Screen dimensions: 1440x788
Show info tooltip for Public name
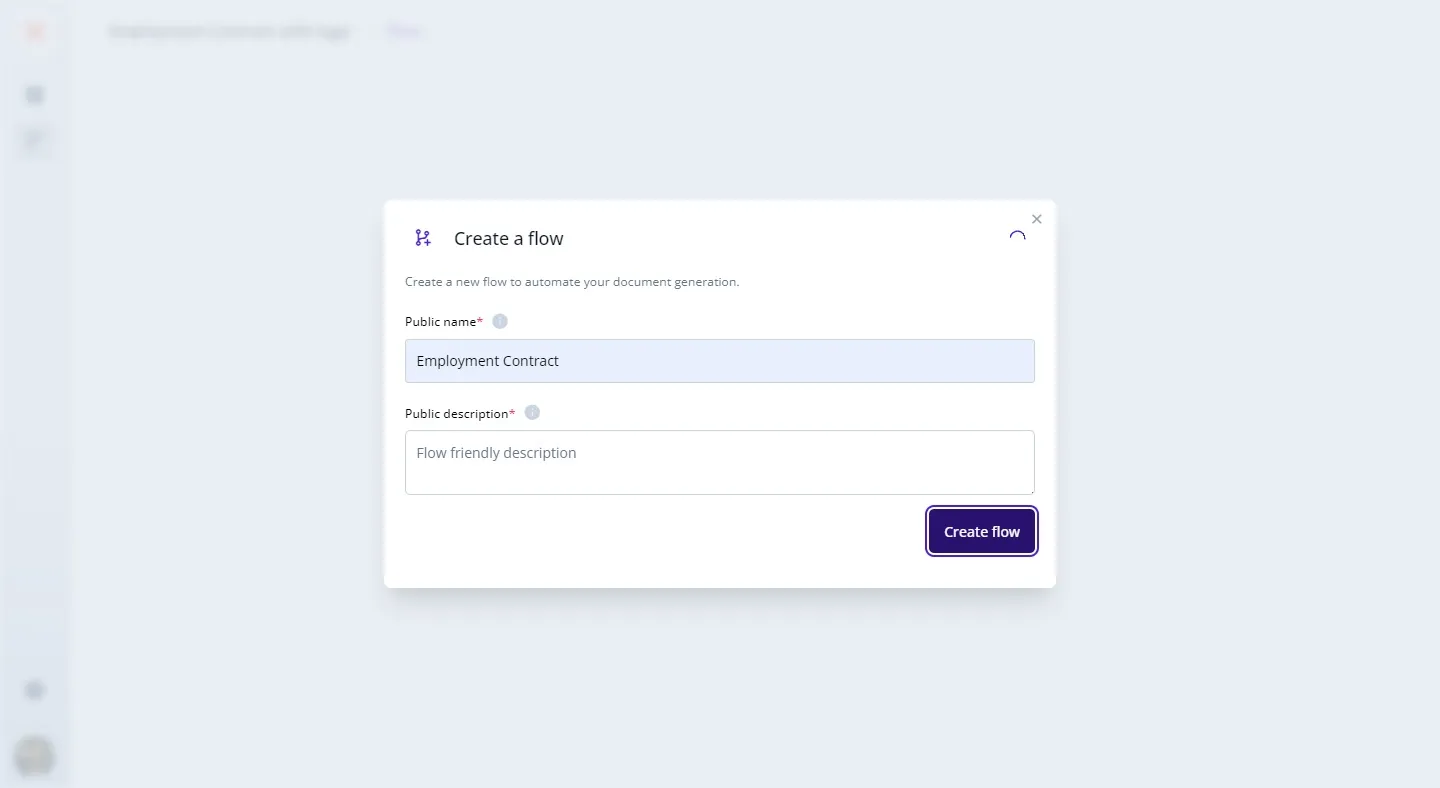[500, 321]
